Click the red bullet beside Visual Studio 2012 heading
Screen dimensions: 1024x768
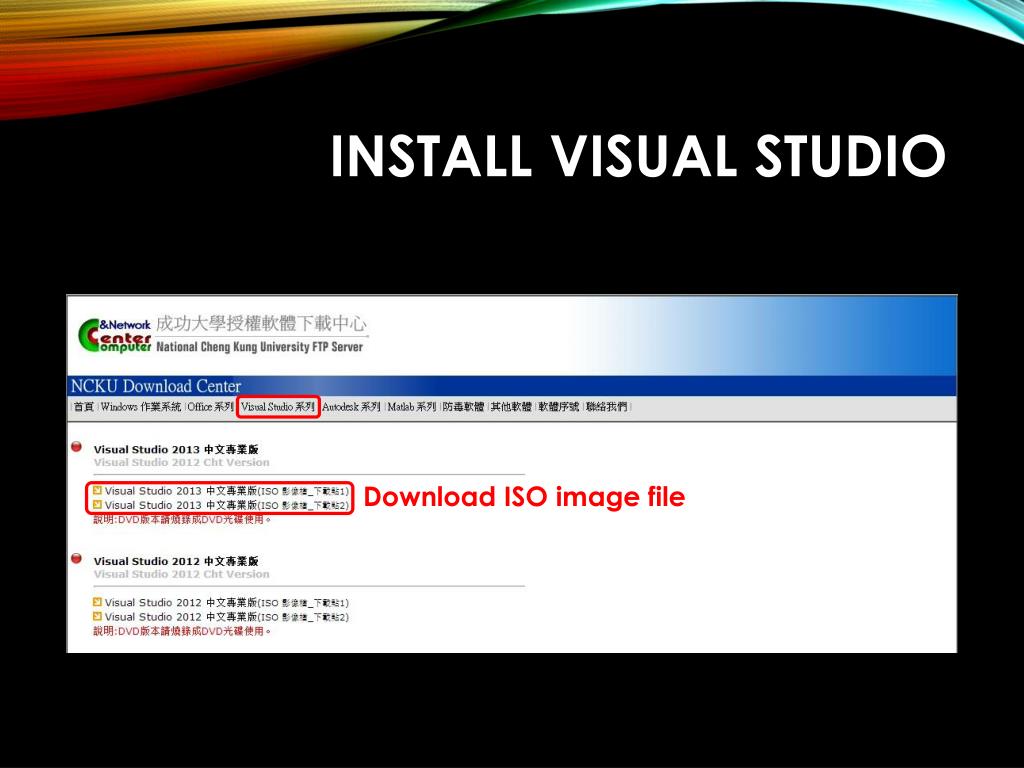(76, 559)
